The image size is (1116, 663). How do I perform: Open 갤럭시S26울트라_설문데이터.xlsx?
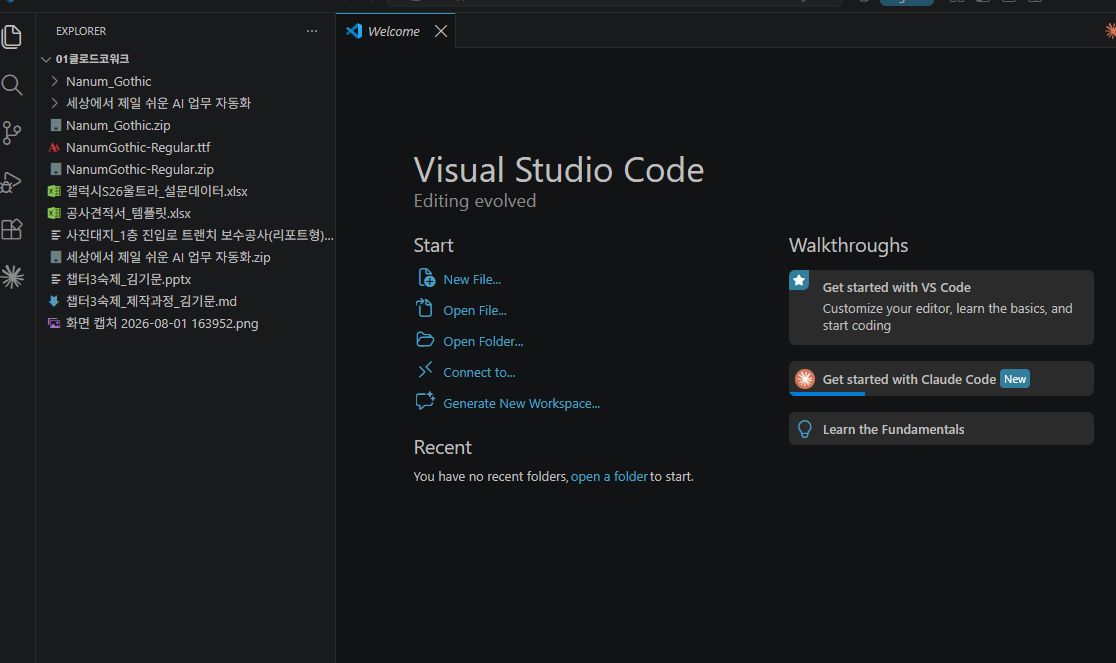click(185, 191)
